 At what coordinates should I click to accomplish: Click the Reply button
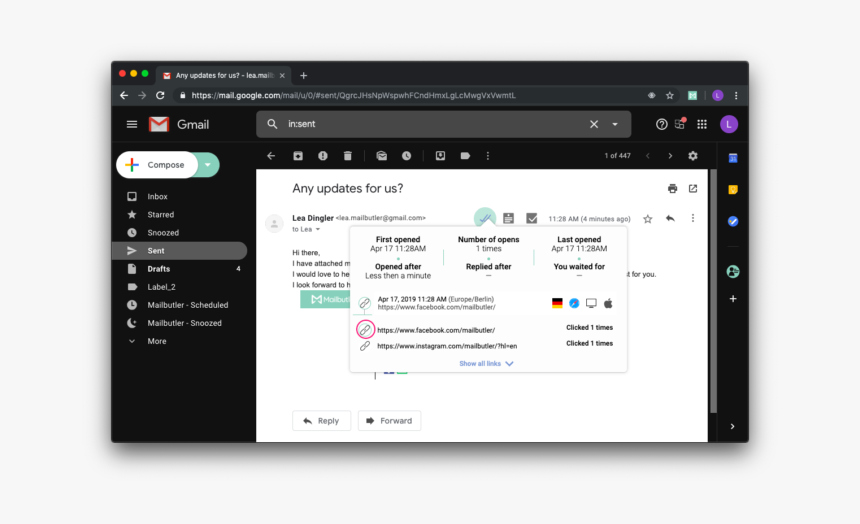coord(321,421)
